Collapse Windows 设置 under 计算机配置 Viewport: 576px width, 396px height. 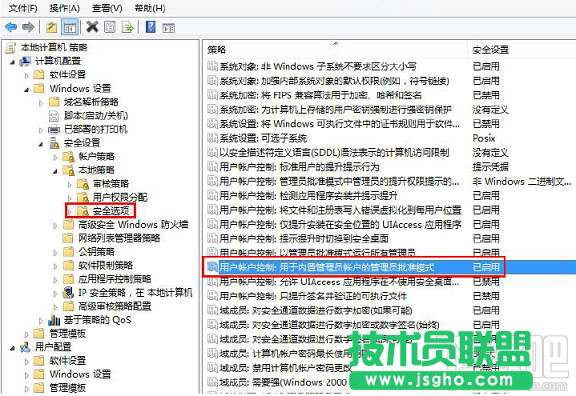coord(26,89)
